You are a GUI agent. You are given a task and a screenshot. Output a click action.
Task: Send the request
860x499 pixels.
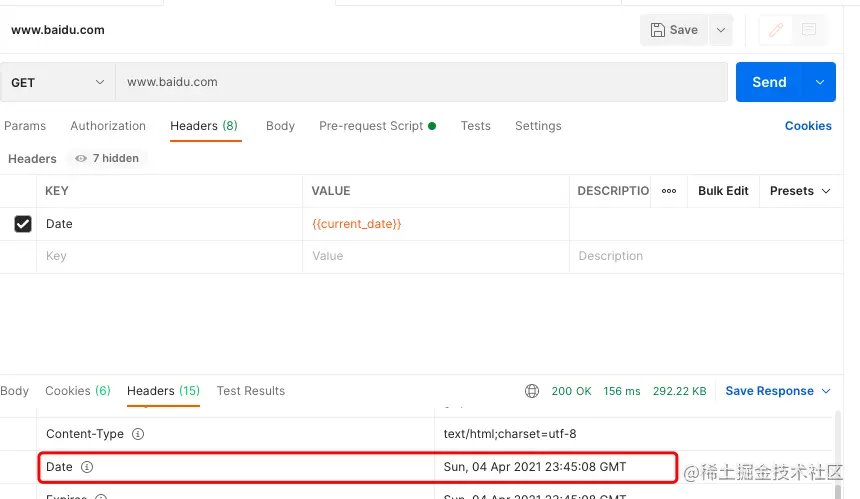click(769, 82)
